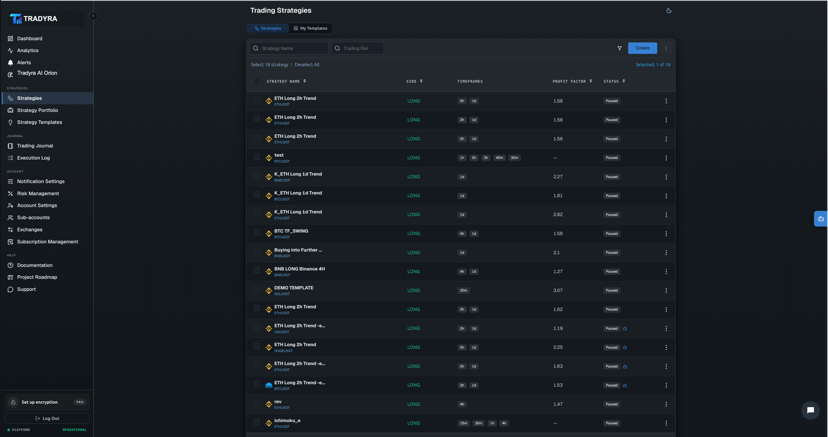
Task: Open Execution Log in the sidebar
Action: pos(33,158)
